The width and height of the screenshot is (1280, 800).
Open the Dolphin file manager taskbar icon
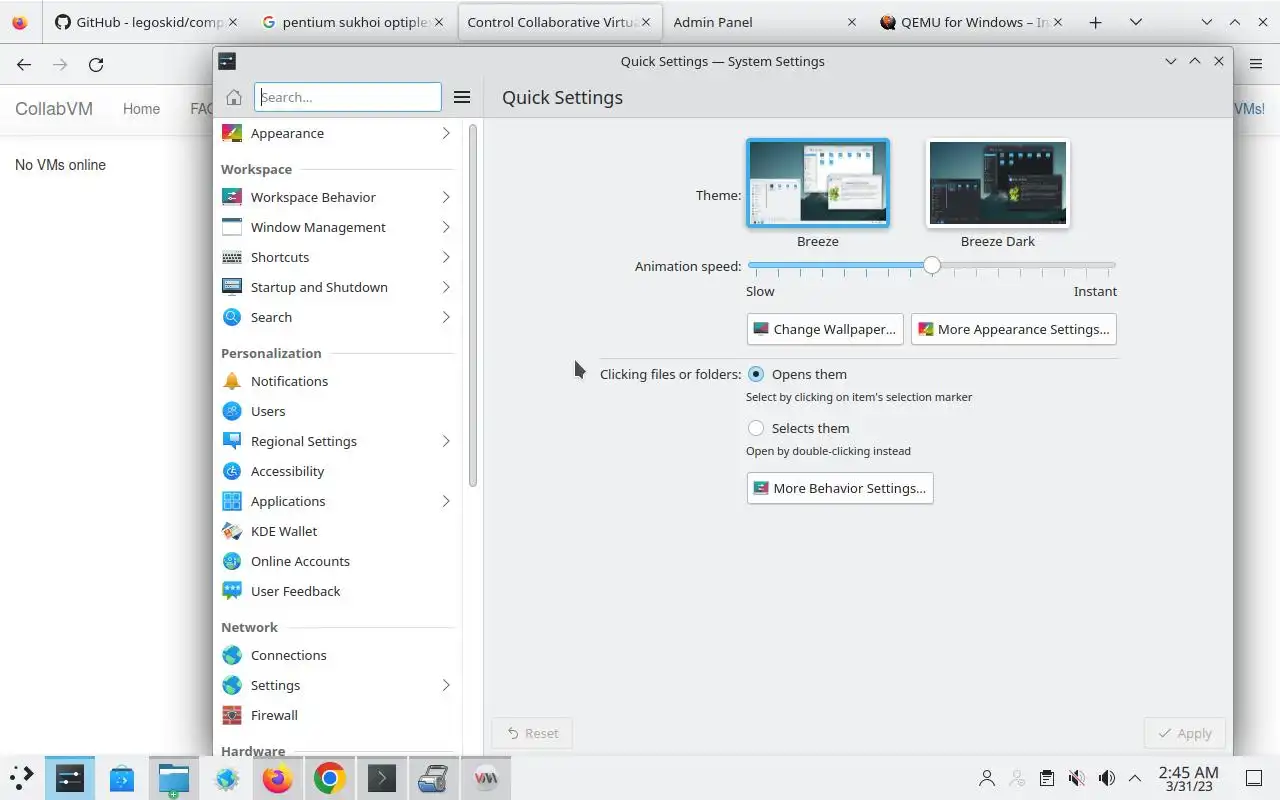(x=174, y=778)
